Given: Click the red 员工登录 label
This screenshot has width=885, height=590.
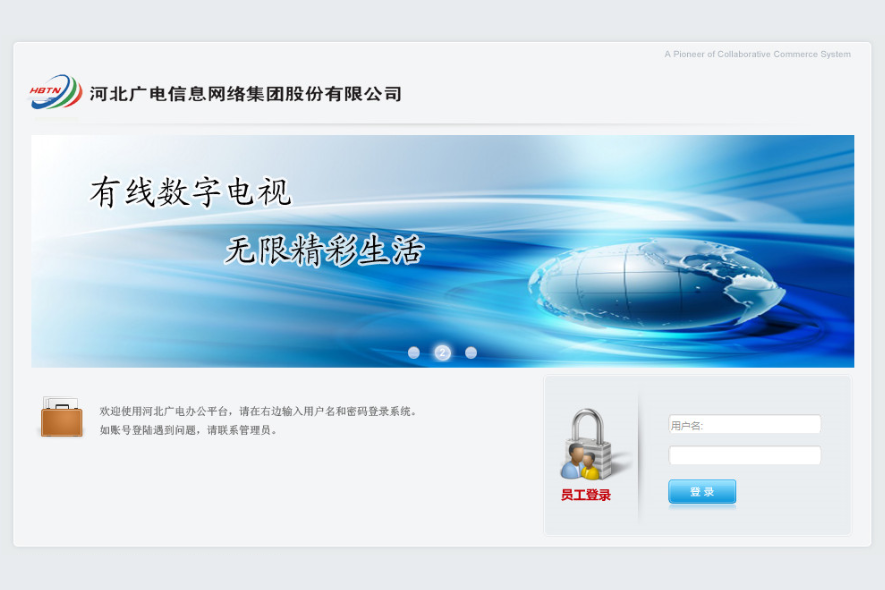Looking at the screenshot, I should (586, 495).
